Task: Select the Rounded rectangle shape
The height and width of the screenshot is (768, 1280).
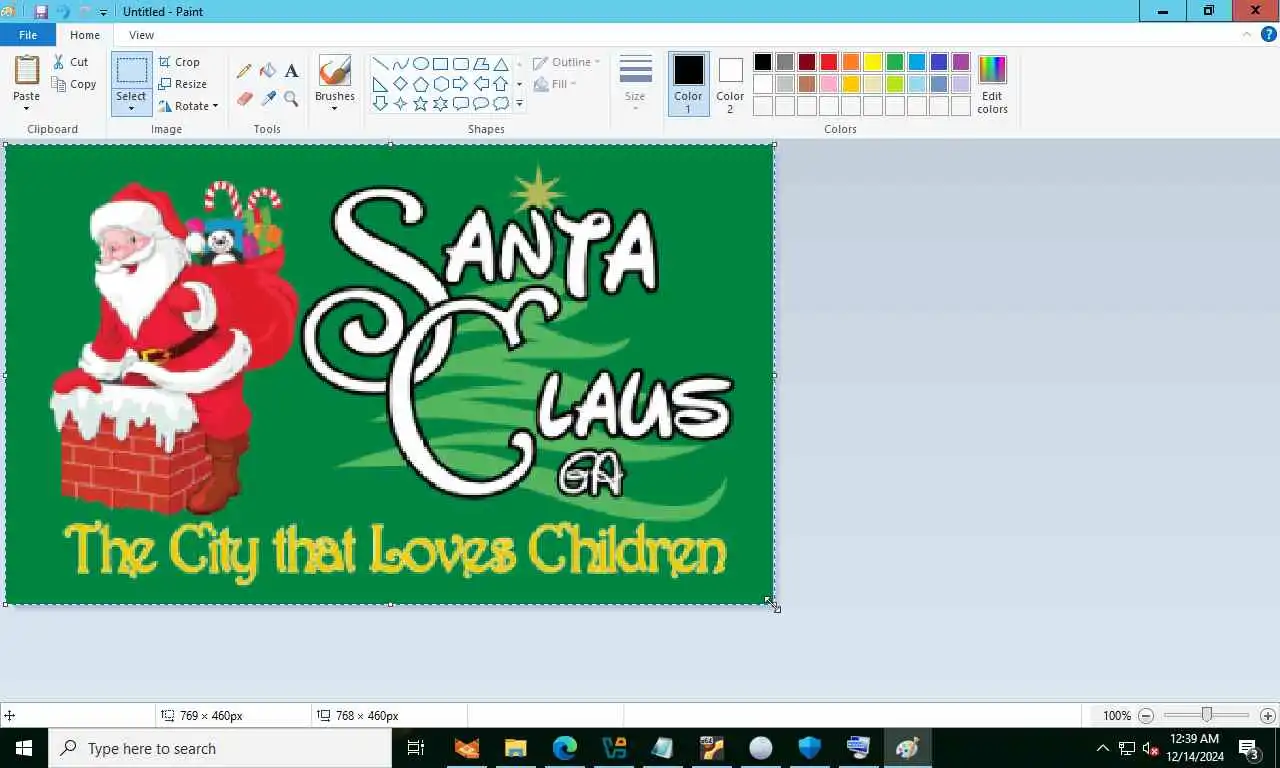Action: (460, 64)
